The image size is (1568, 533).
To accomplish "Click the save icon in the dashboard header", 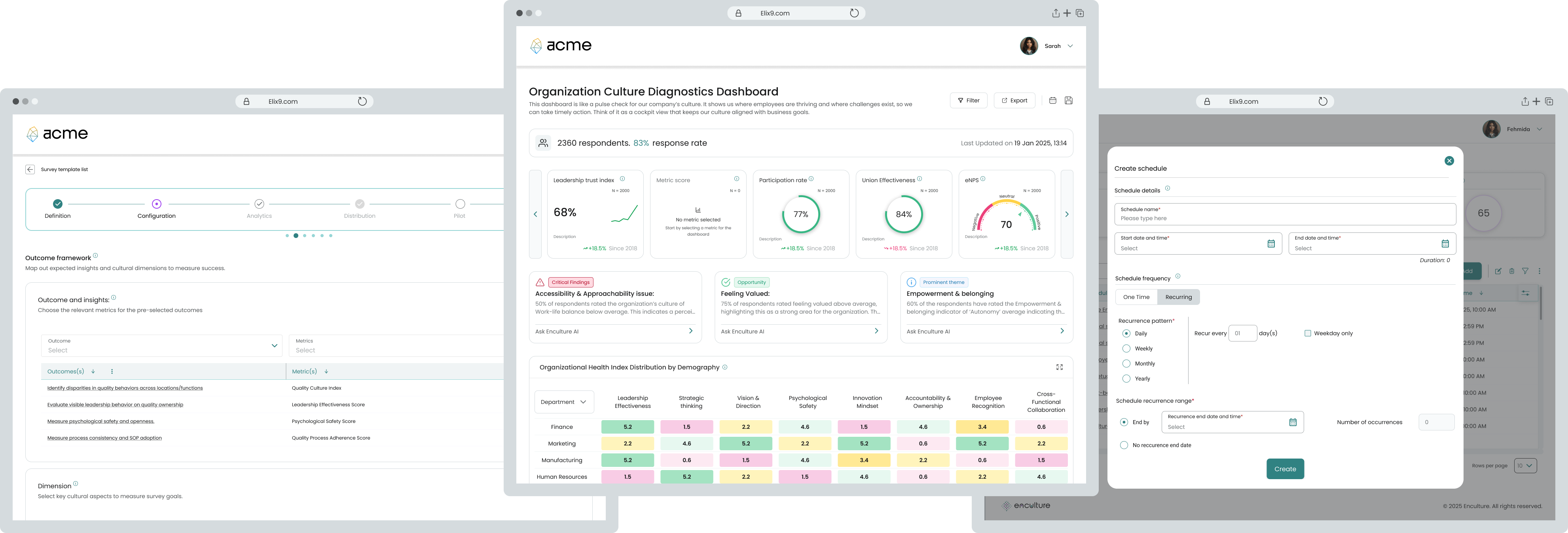I will 1069,100.
